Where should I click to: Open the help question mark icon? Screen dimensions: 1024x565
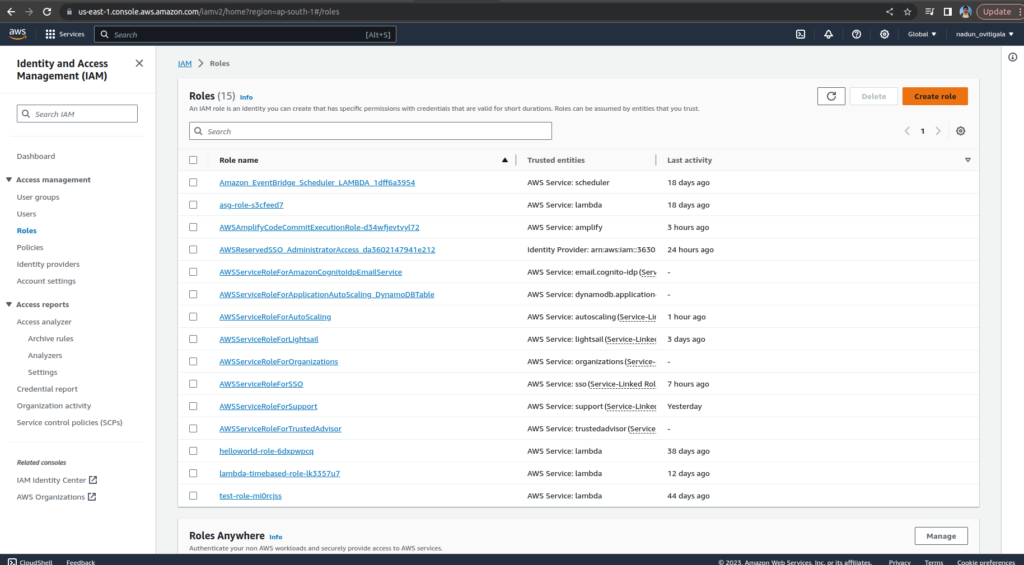tap(856, 34)
